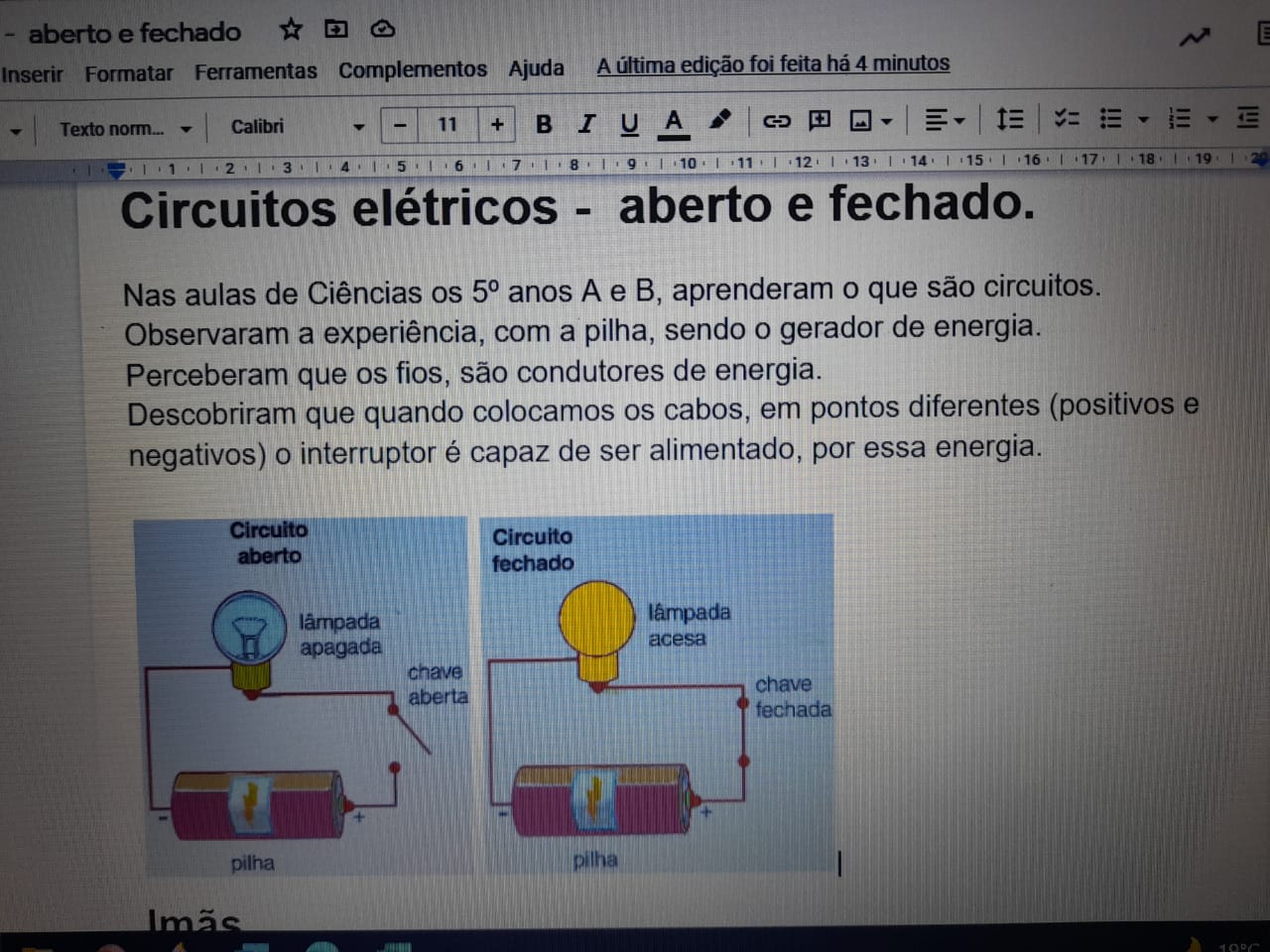Expand numbered list style dropdown arrow
The width and height of the screenshot is (1270, 952).
point(1212,120)
